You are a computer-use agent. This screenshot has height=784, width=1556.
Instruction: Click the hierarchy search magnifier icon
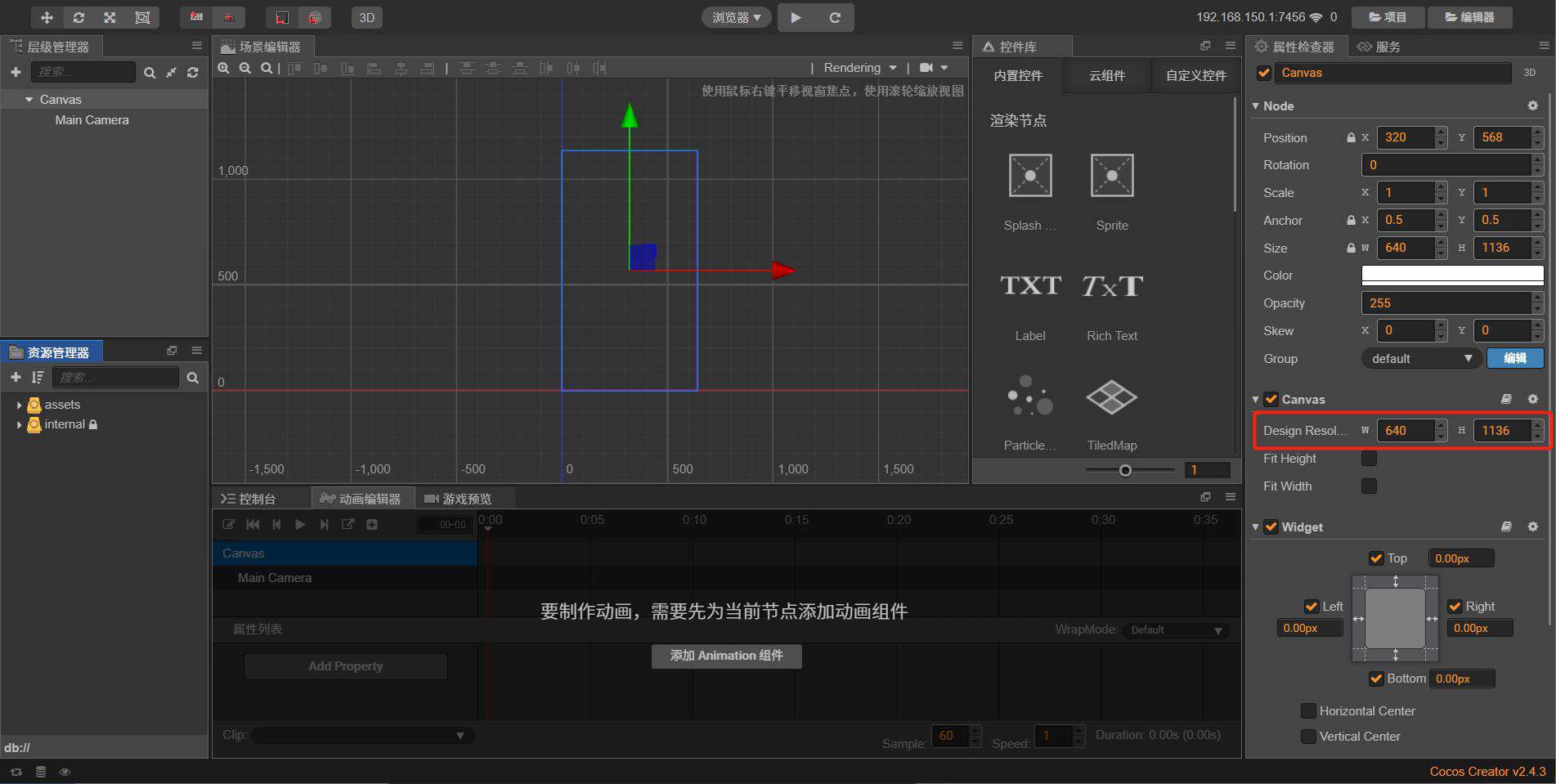[x=150, y=73]
